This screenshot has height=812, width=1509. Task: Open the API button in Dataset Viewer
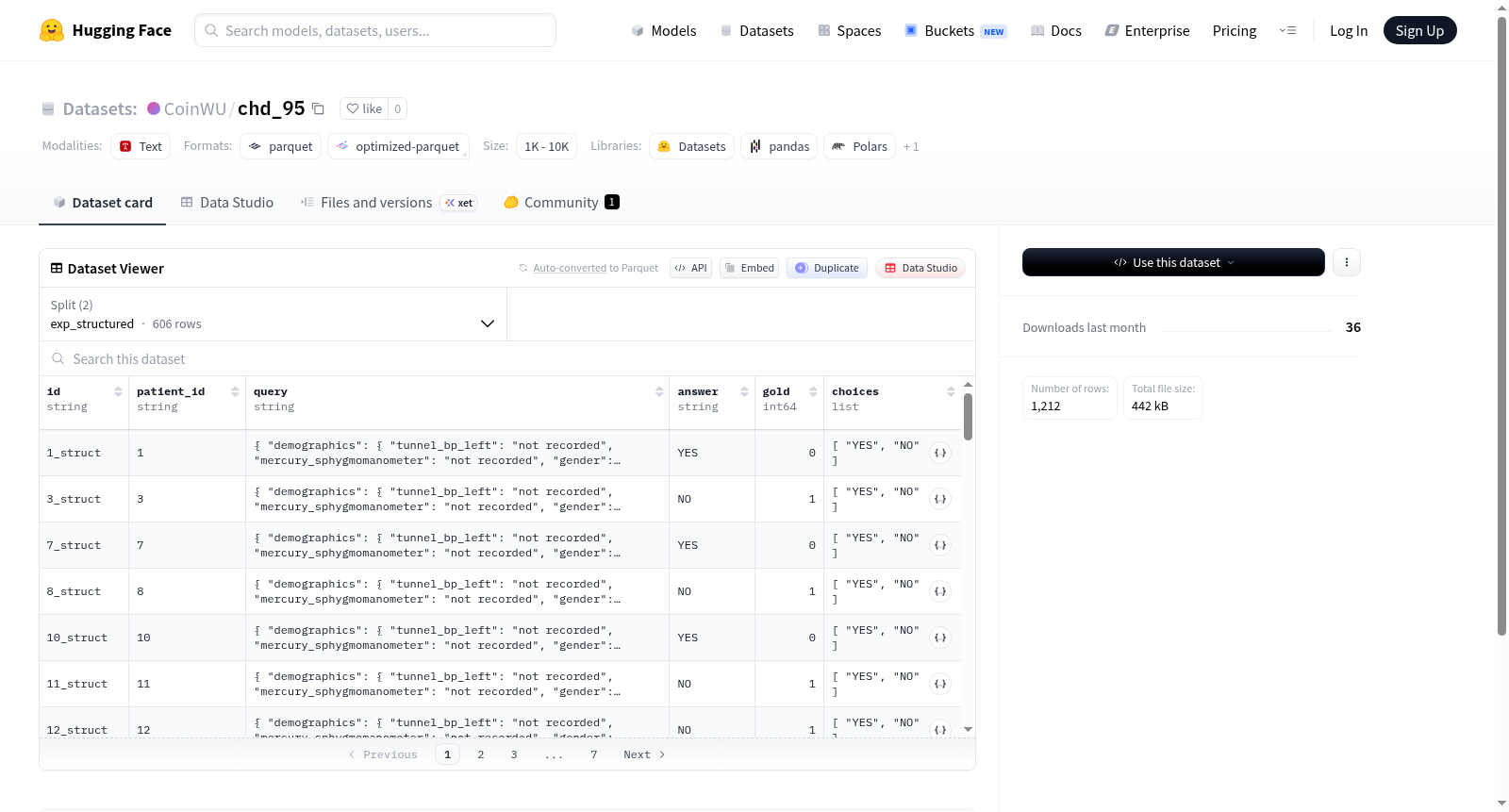(690, 269)
